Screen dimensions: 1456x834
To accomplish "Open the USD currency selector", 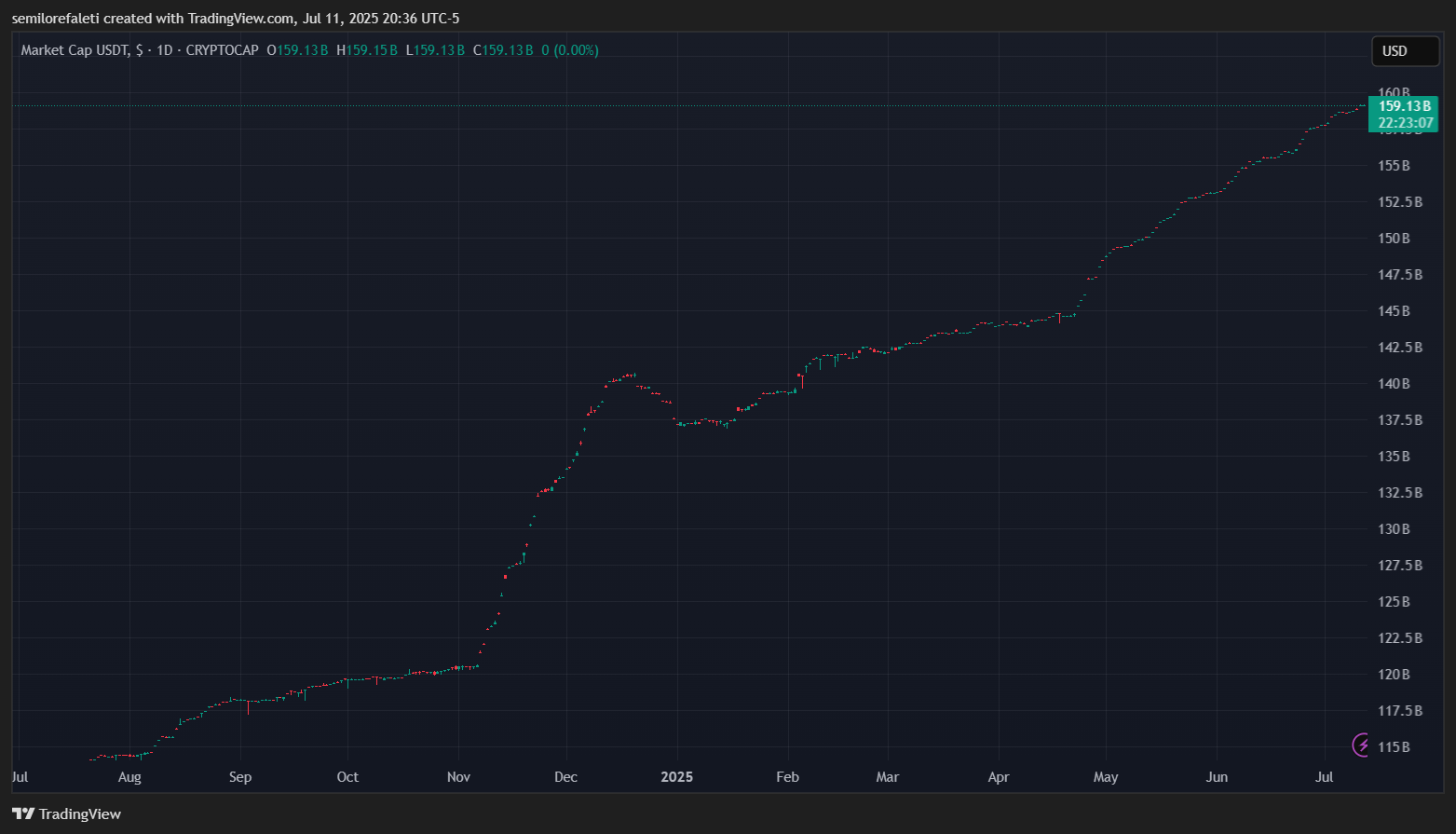I will click(1406, 51).
